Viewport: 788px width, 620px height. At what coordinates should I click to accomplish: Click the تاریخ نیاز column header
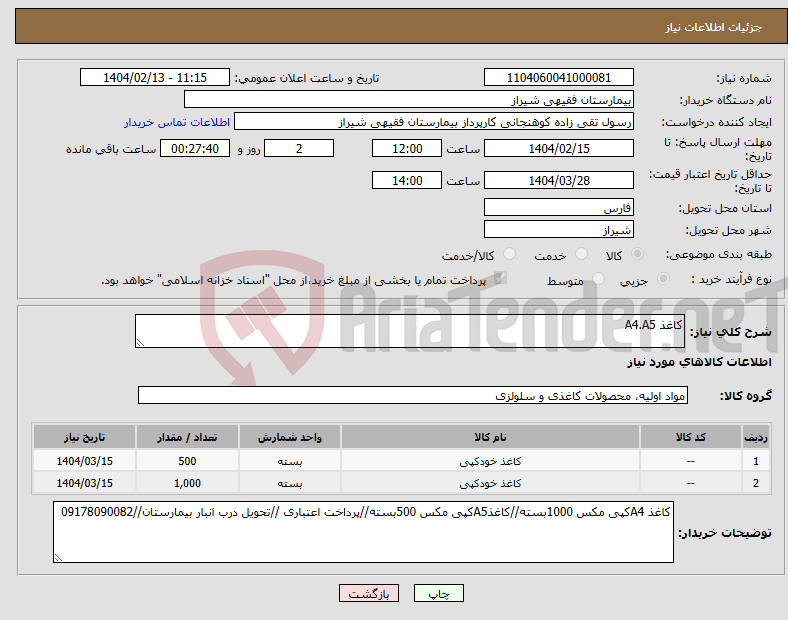pos(84,437)
